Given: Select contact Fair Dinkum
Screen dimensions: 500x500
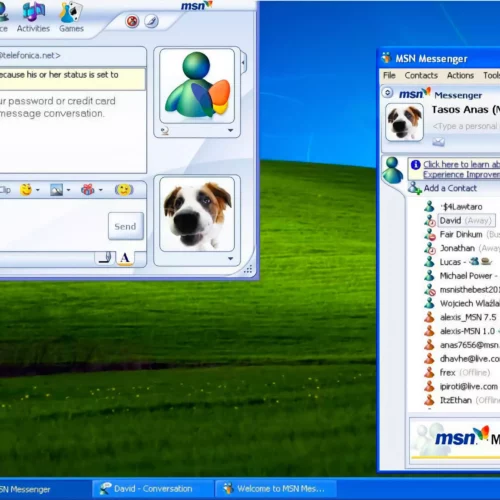Looking at the screenshot, I should coord(461,234).
